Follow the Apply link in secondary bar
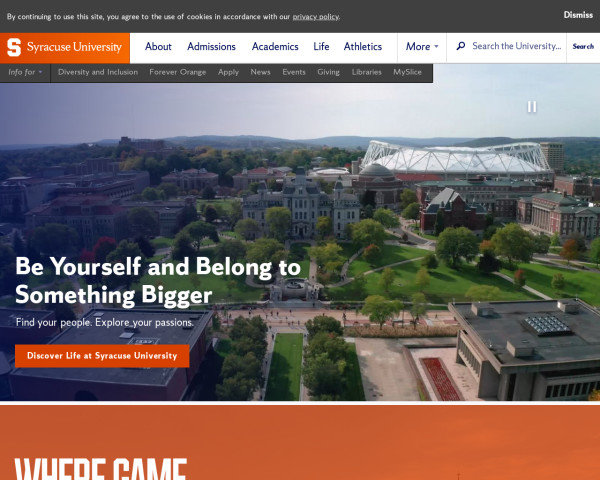 [228, 72]
